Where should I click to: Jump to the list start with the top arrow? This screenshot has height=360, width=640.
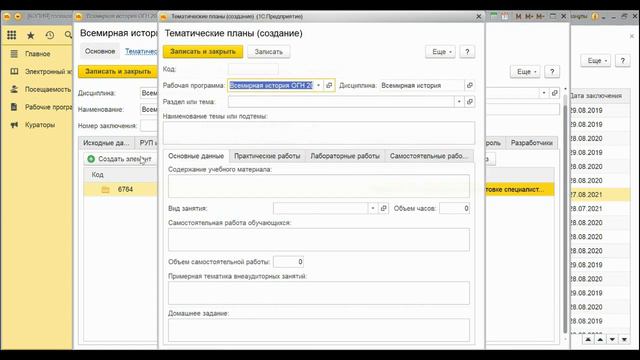point(588,340)
